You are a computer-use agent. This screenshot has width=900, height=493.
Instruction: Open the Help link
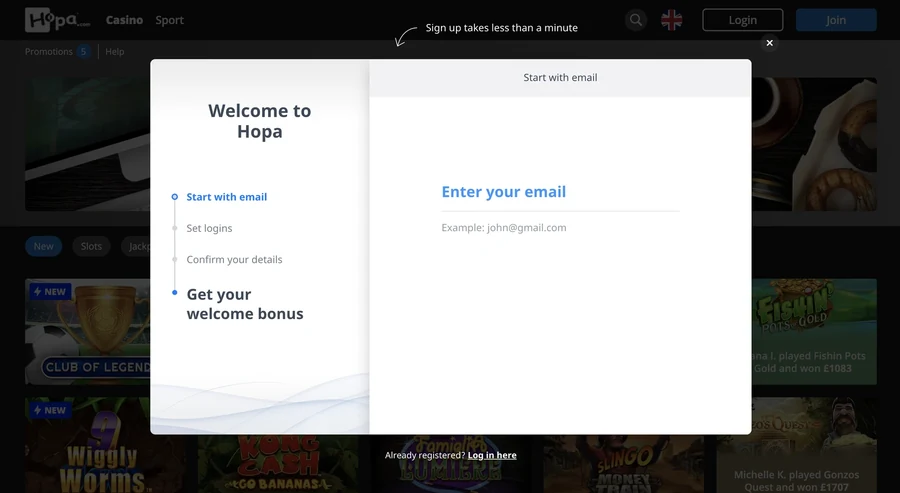click(115, 52)
